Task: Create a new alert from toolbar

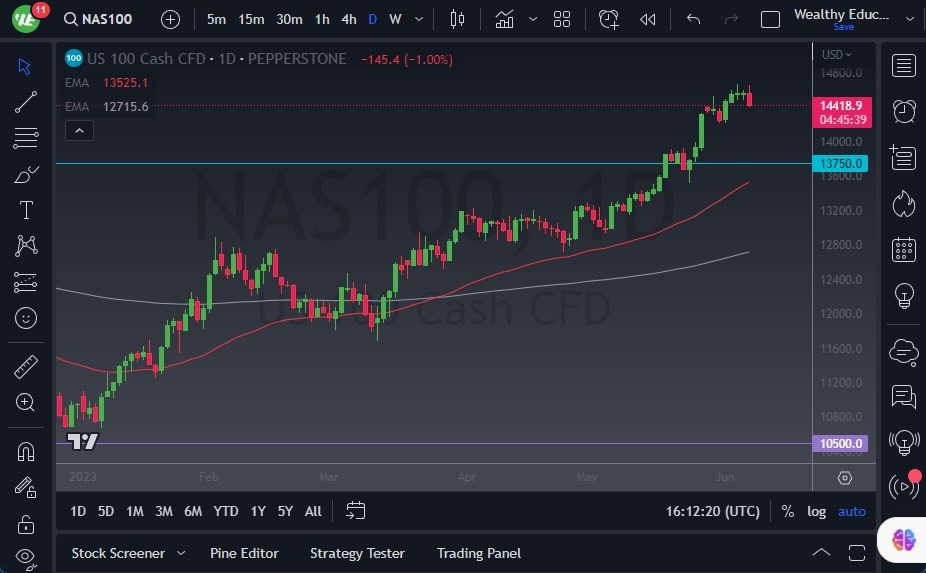Action: (x=608, y=19)
